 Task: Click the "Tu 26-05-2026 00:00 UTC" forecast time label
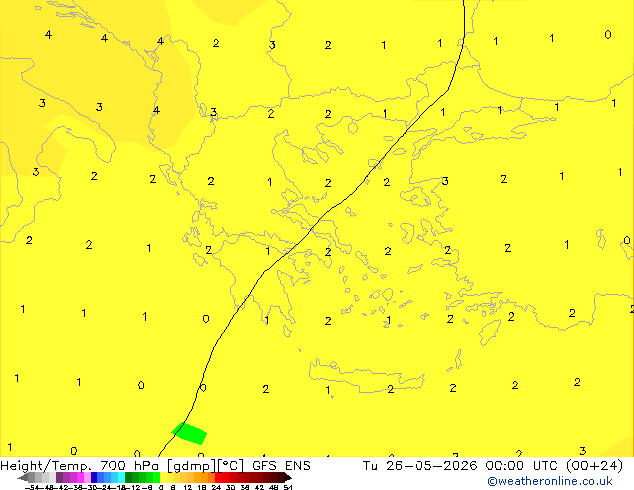pos(460,466)
